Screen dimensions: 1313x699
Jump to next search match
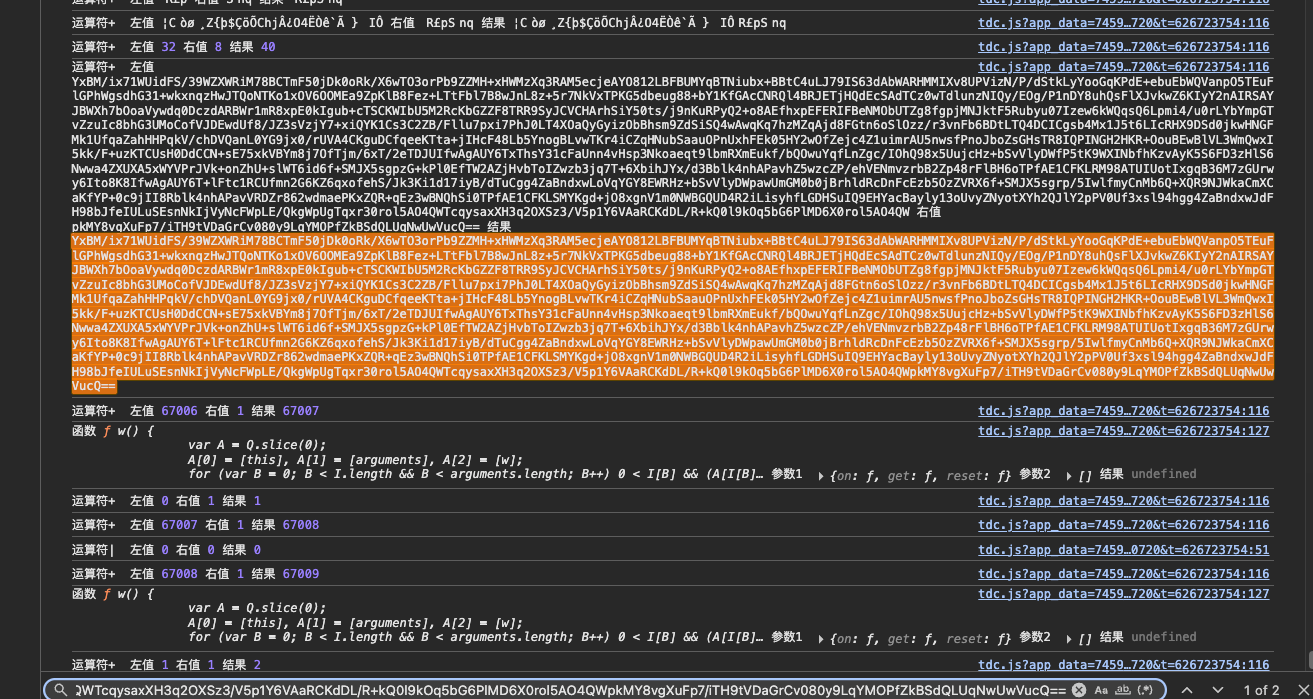click(1217, 690)
